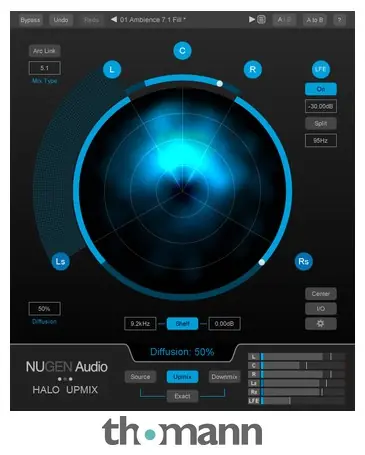This screenshot has height=455, width=365.
Task: Toggle the Exact button
Action: click(182, 396)
